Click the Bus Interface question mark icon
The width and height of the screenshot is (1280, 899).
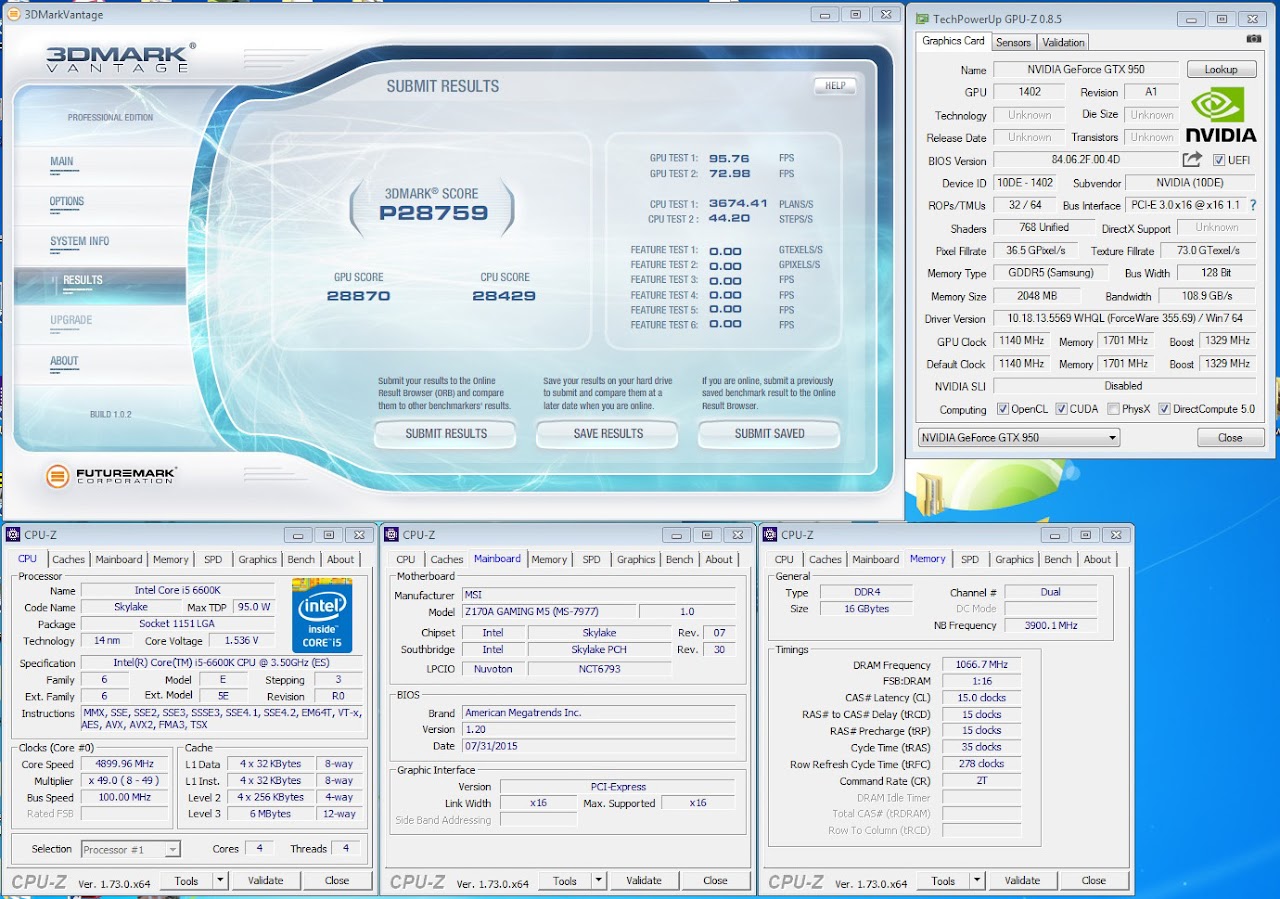(1252, 205)
